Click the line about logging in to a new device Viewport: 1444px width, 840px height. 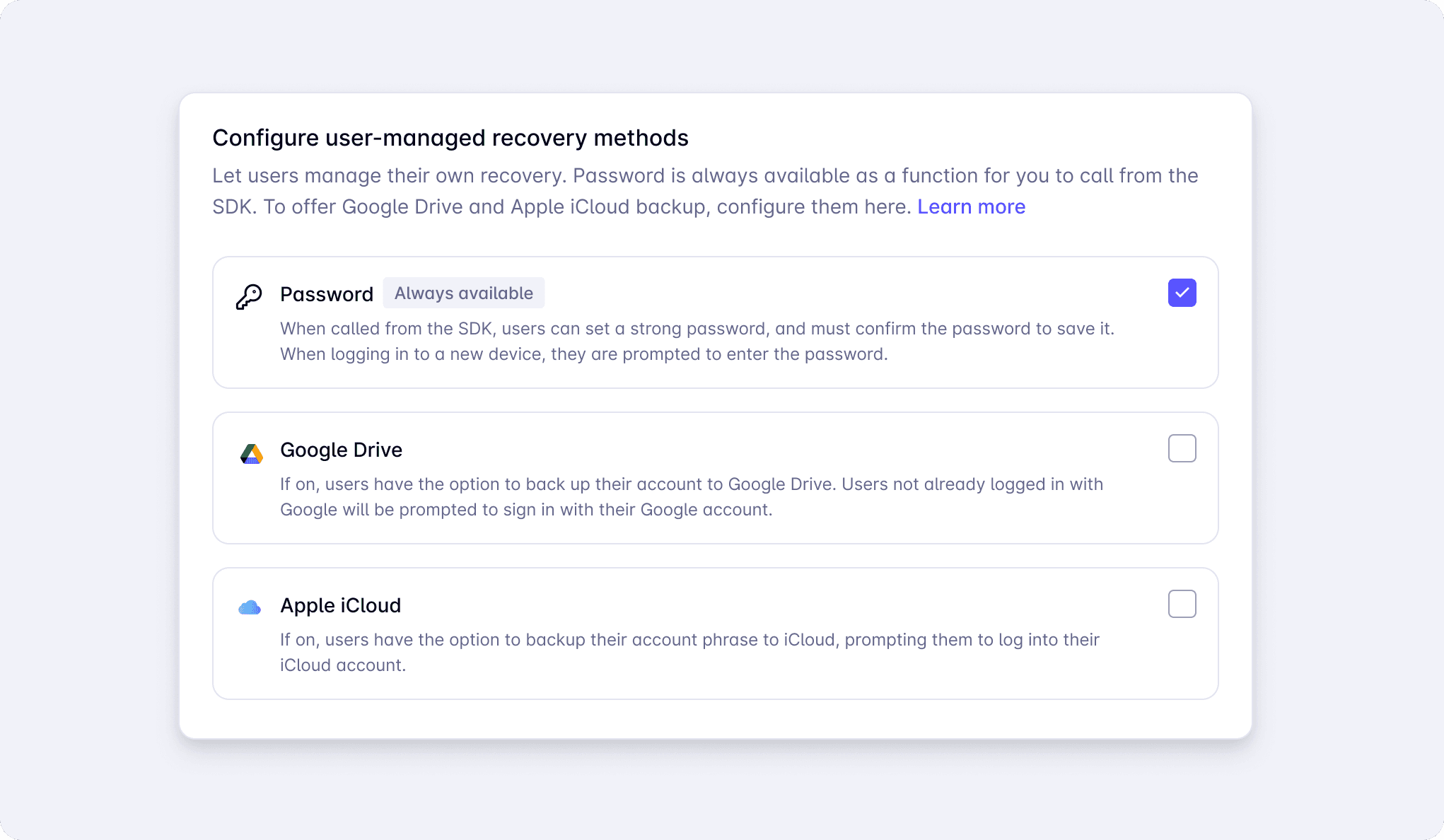click(x=583, y=354)
